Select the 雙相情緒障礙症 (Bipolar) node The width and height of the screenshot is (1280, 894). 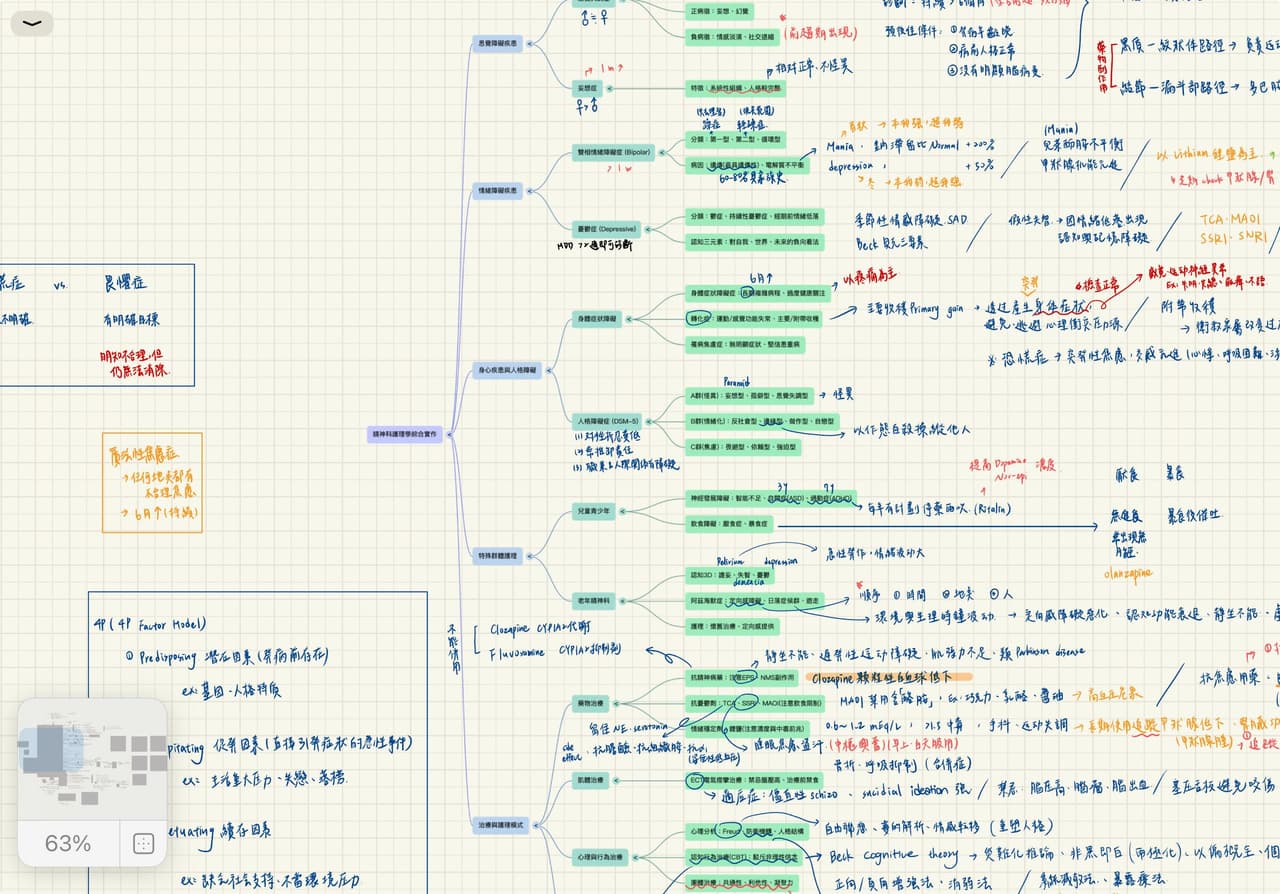[612, 152]
